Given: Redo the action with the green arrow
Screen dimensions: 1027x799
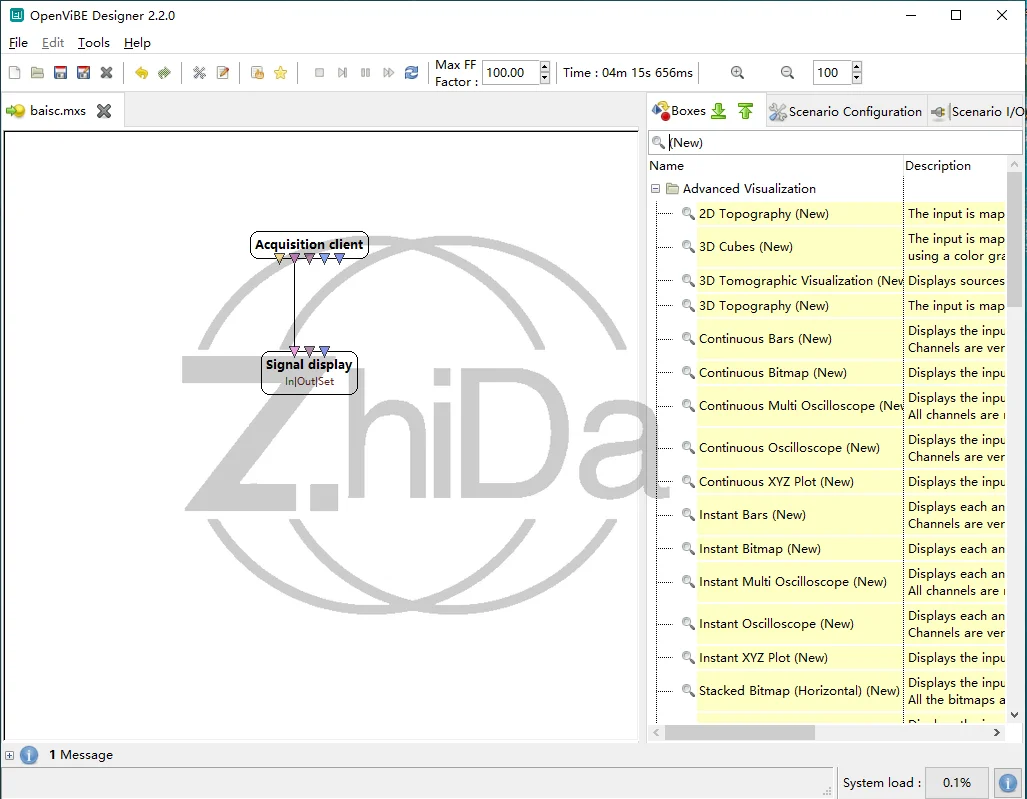Looking at the screenshot, I should [x=164, y=73].
